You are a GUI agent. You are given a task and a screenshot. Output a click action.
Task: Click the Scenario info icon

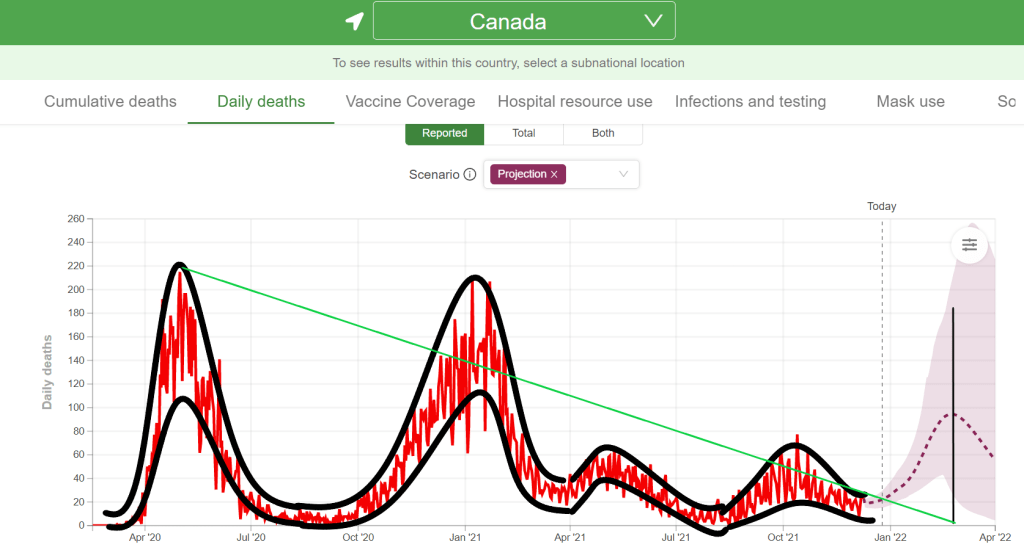(470, 174)
